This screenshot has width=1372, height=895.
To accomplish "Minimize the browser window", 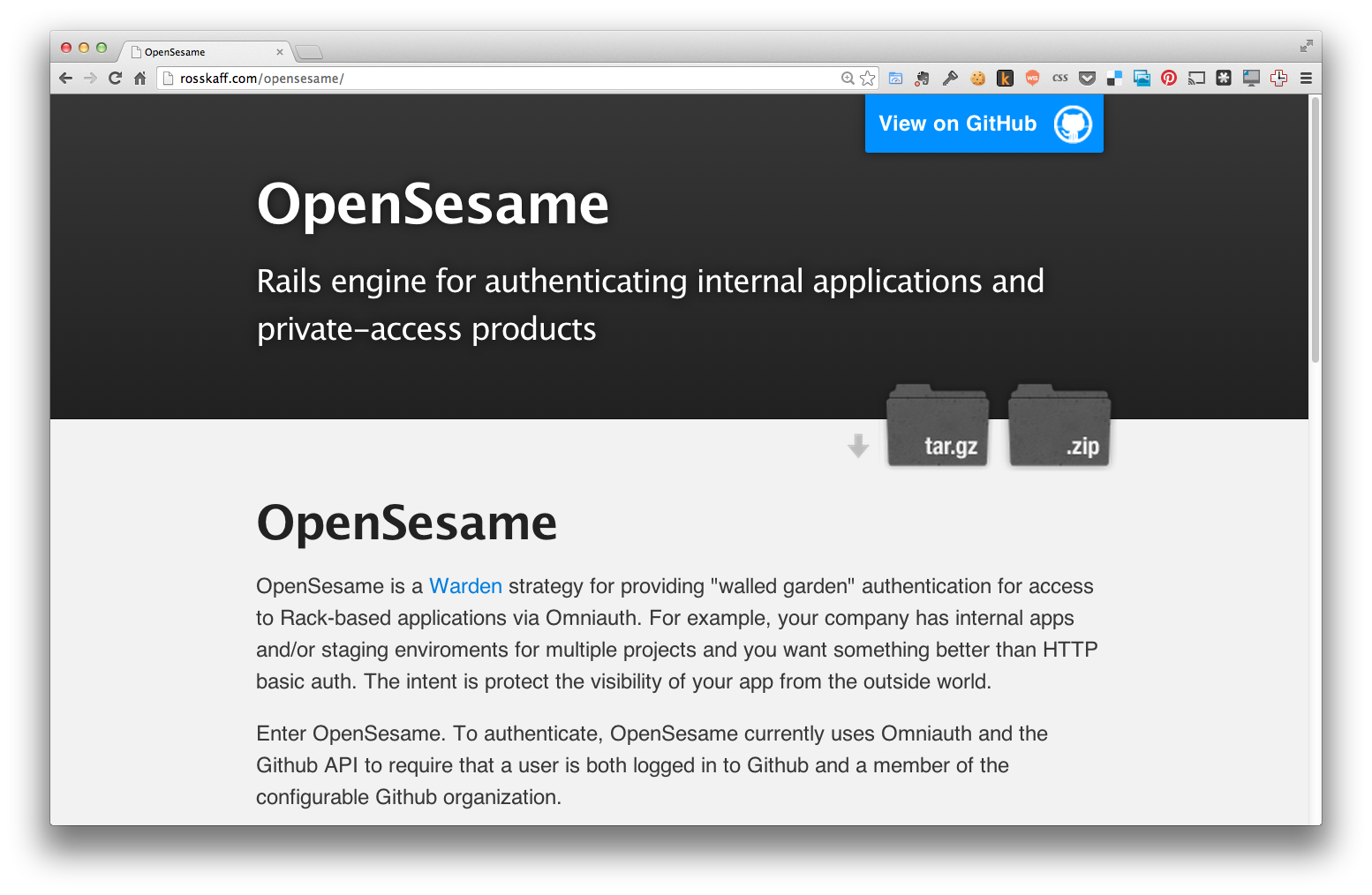I will (84, 48).
